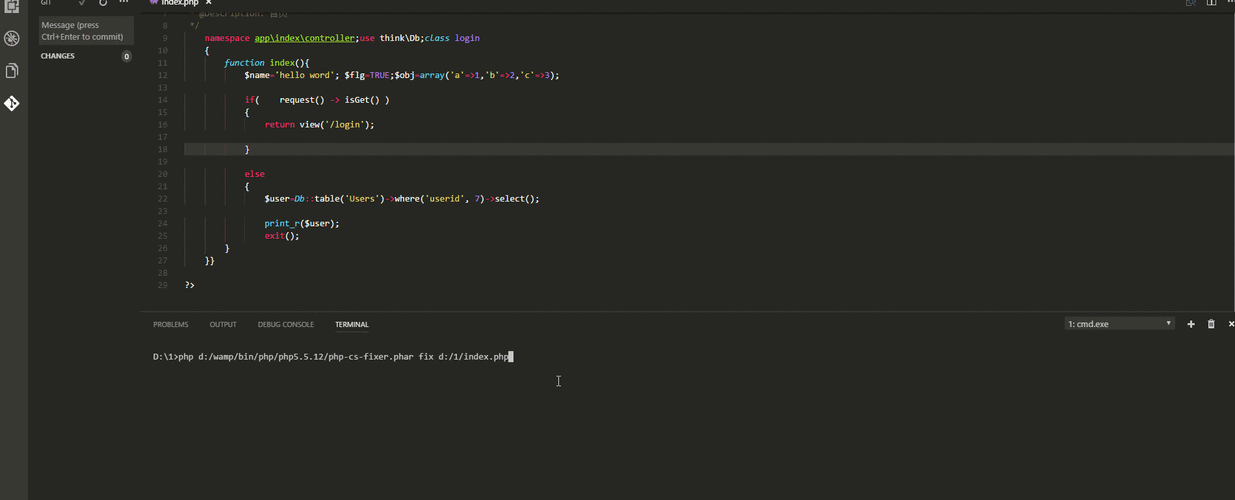The image size is (1235, 500).
Task: Collapse the CHANGES section
Action: click(x=58, y=56)
